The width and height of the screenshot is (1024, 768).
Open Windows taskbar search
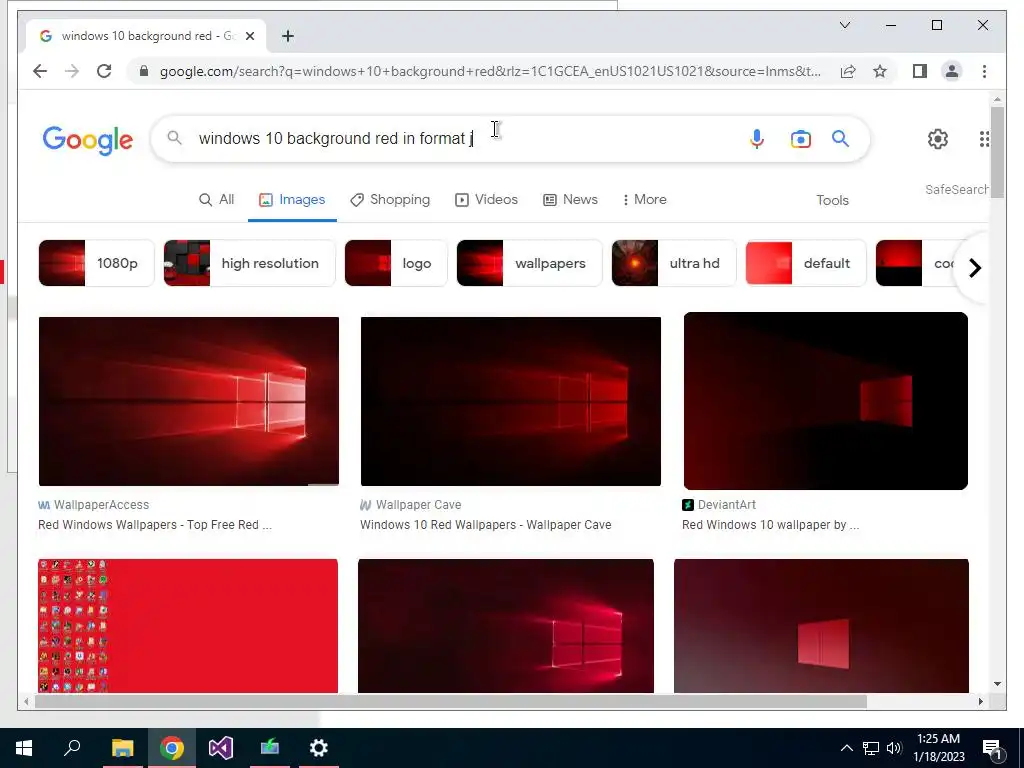[x=72, y=748]
